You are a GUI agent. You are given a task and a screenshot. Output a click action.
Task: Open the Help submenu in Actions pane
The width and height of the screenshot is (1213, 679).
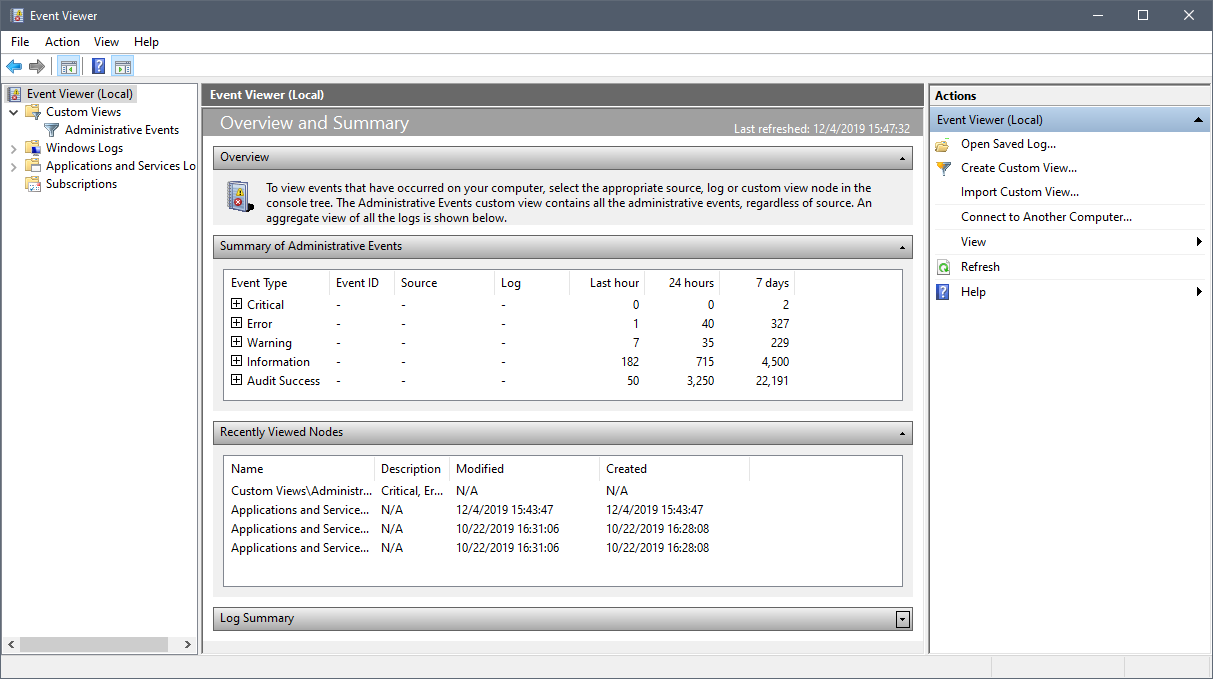coord(1070,292)
